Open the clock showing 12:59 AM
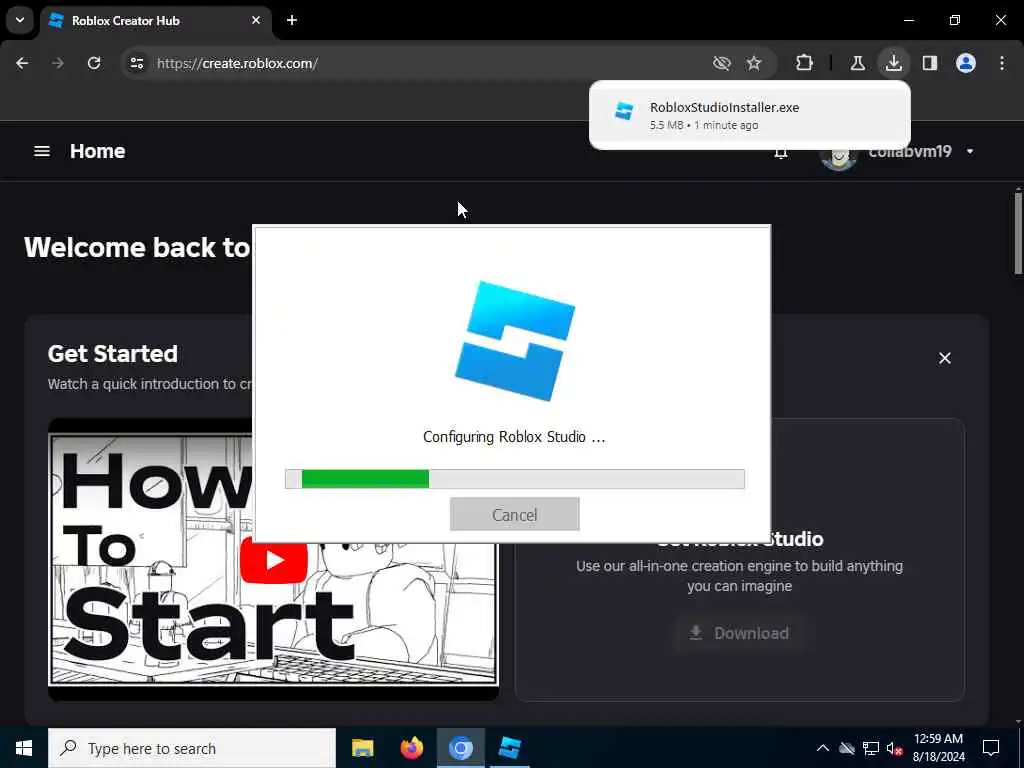Screen dimensions: 1024x768 [x=938, y=748]
